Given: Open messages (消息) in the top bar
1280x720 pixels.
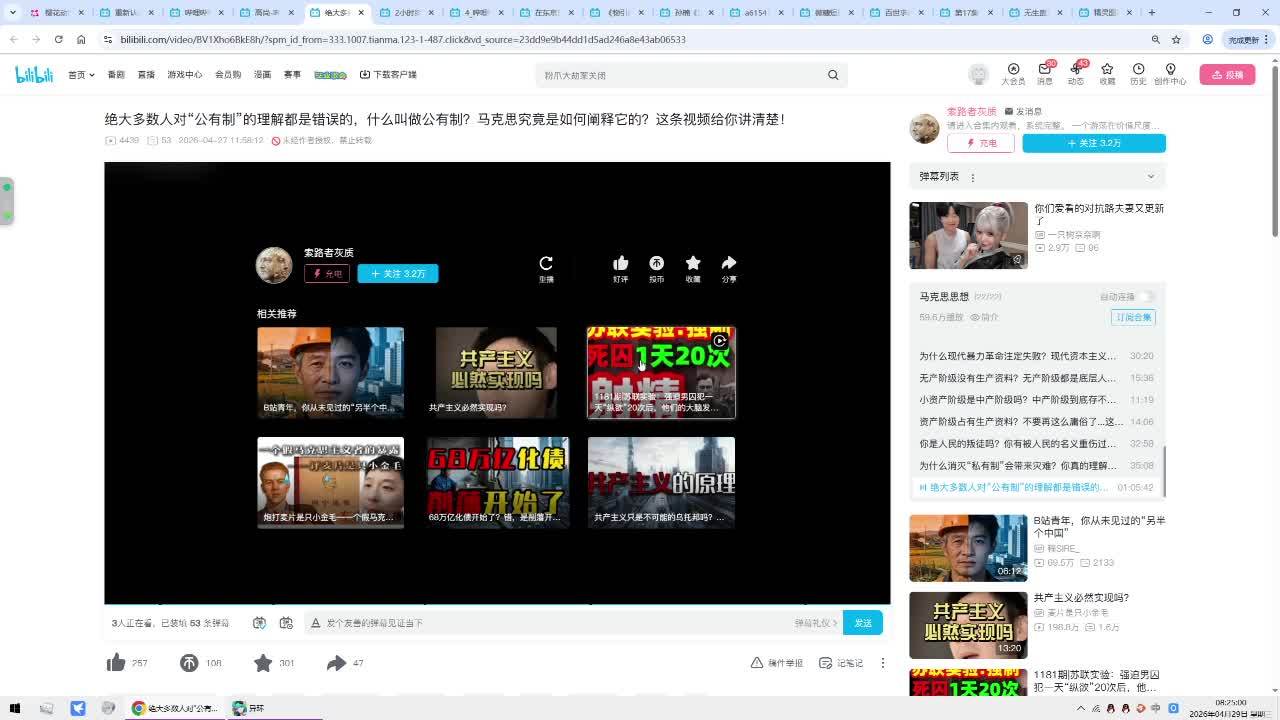Looking at the screenshot, I should (x=1044, y=73).
